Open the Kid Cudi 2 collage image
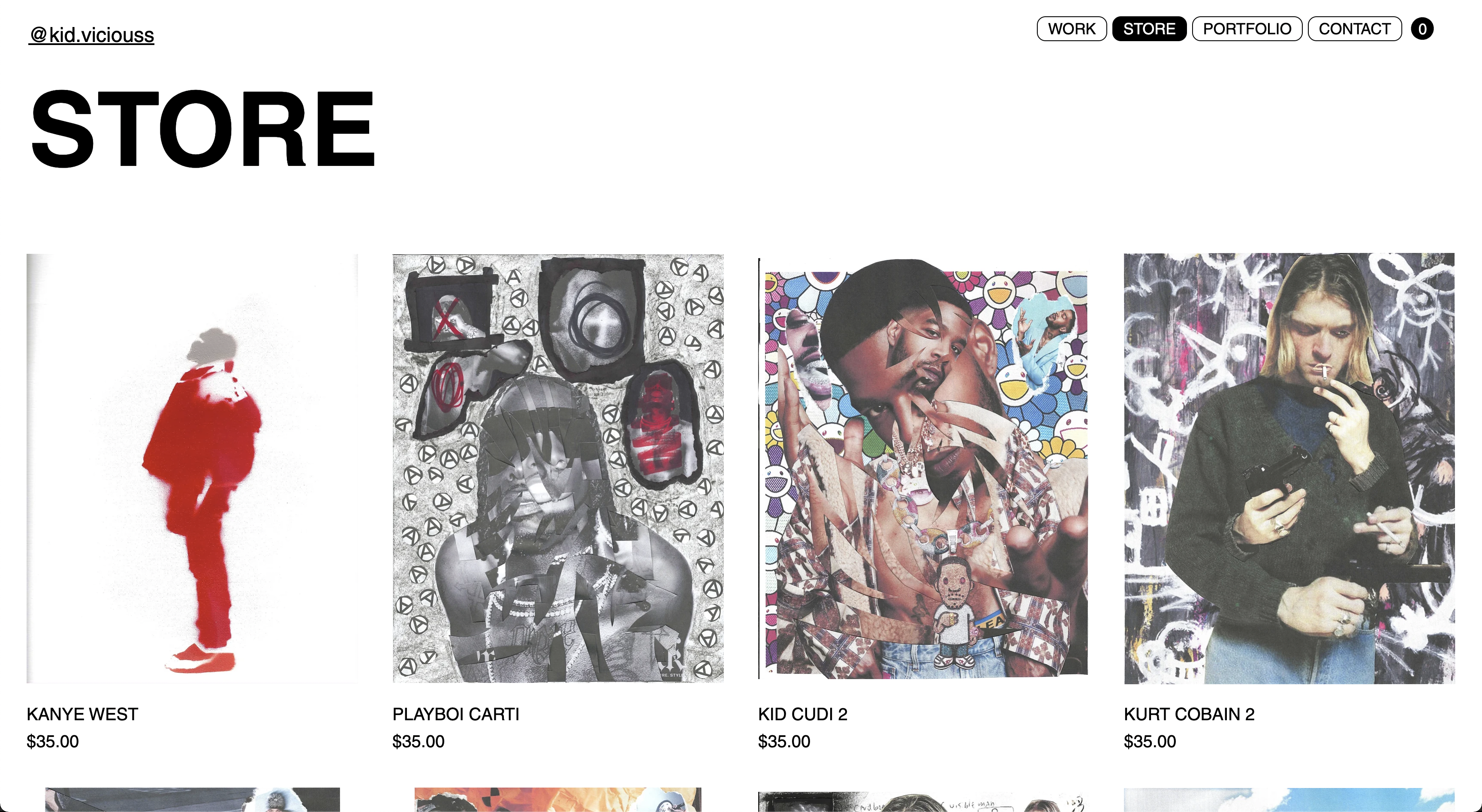The width and height of the screenshot is (1482, 812). (x=923, y=468)
